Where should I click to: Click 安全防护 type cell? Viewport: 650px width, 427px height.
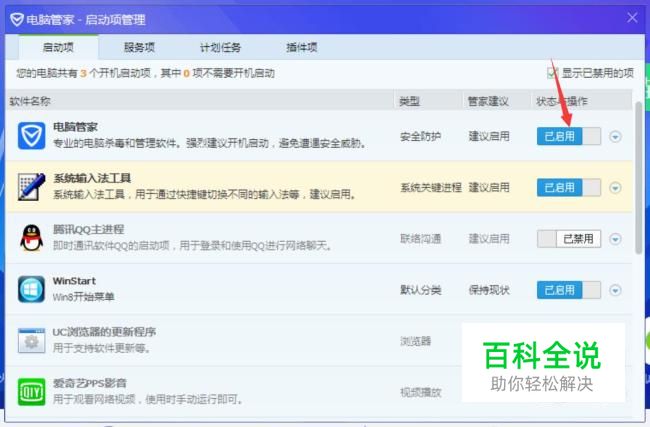pyautogui.click(x=420, y=136)
